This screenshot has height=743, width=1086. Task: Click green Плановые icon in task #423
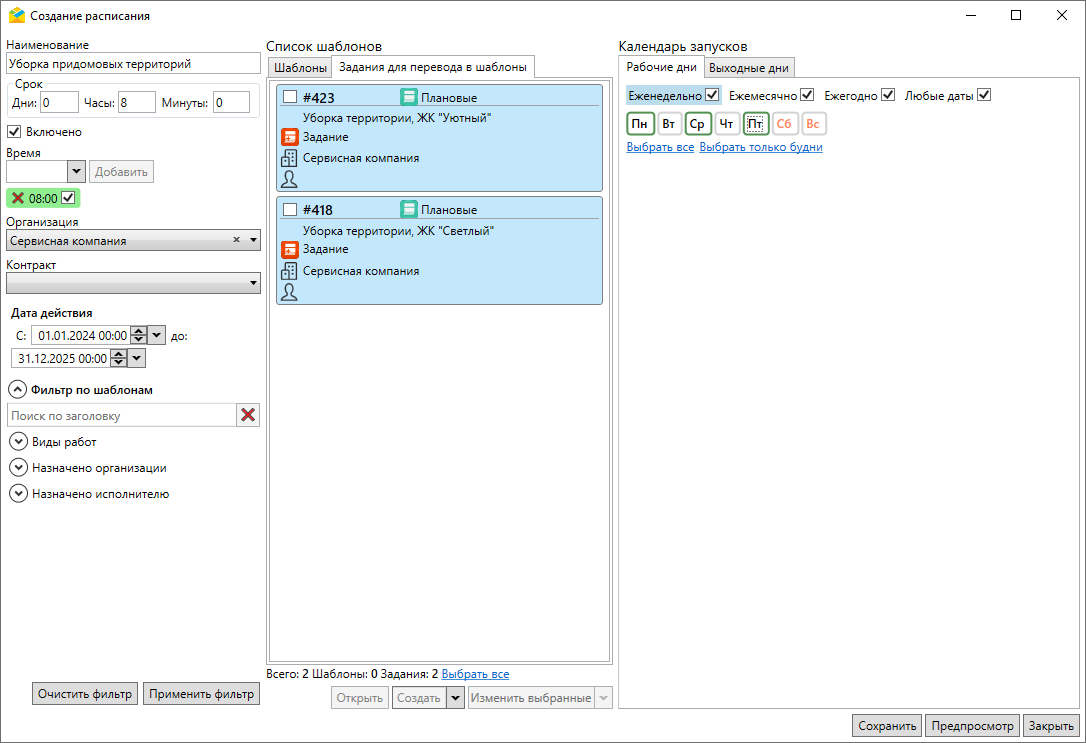409,97
